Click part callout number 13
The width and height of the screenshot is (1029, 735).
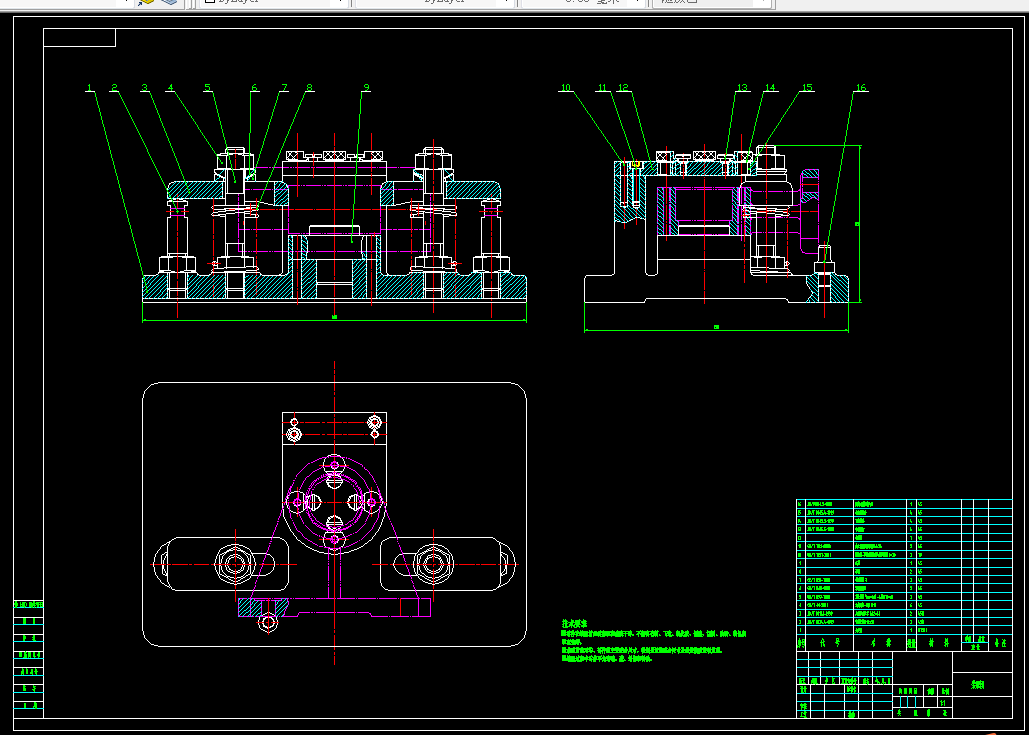[742, 89]
